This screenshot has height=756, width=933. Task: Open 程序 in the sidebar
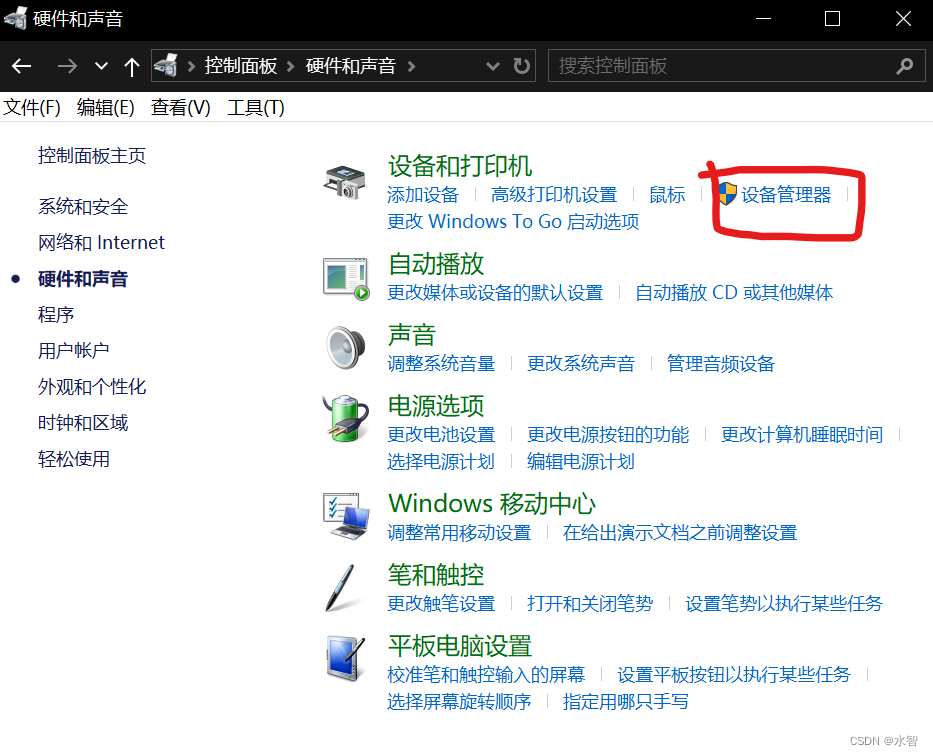56,314
